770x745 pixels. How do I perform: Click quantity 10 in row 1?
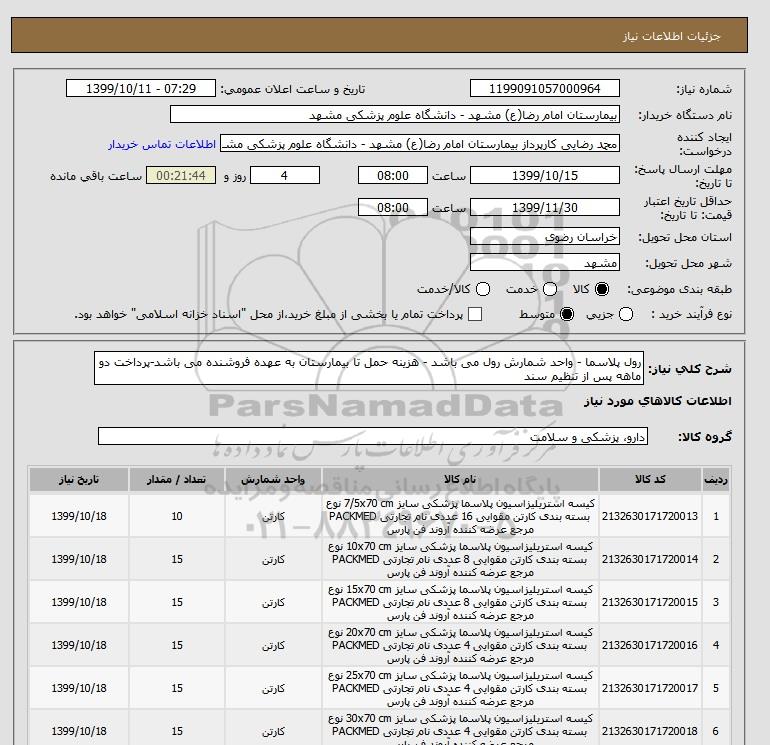(x=177, y=516)
